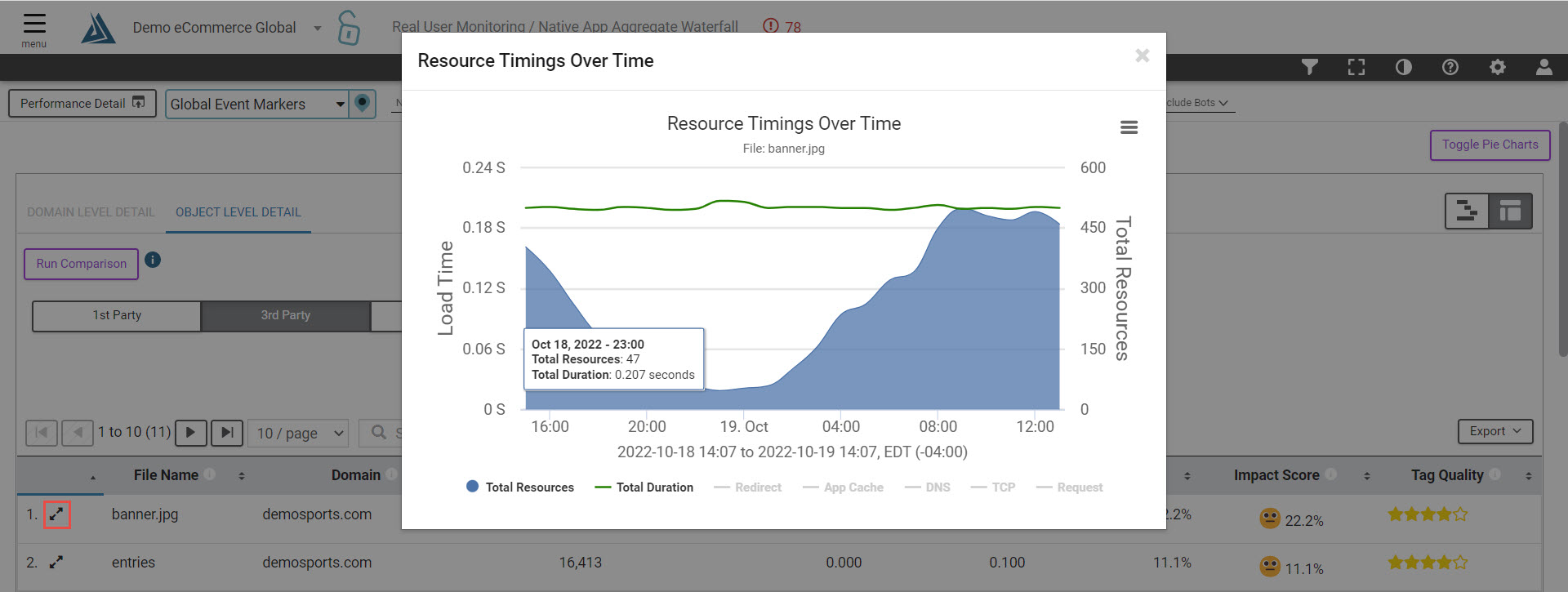The image size is (1568, 592).
Task: Switch to Domain Level Detail tab
Action: pyautogui.click(x=91, y=212)
